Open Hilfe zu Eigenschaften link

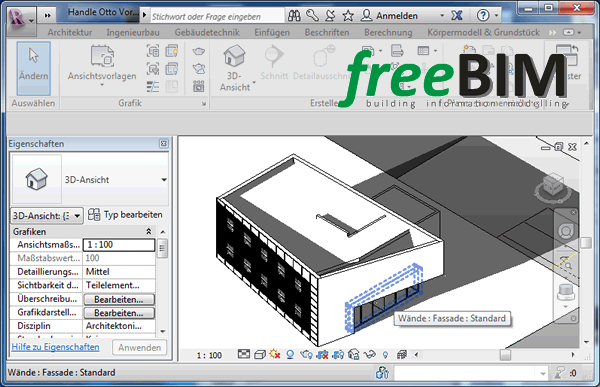tap(55, 347)
